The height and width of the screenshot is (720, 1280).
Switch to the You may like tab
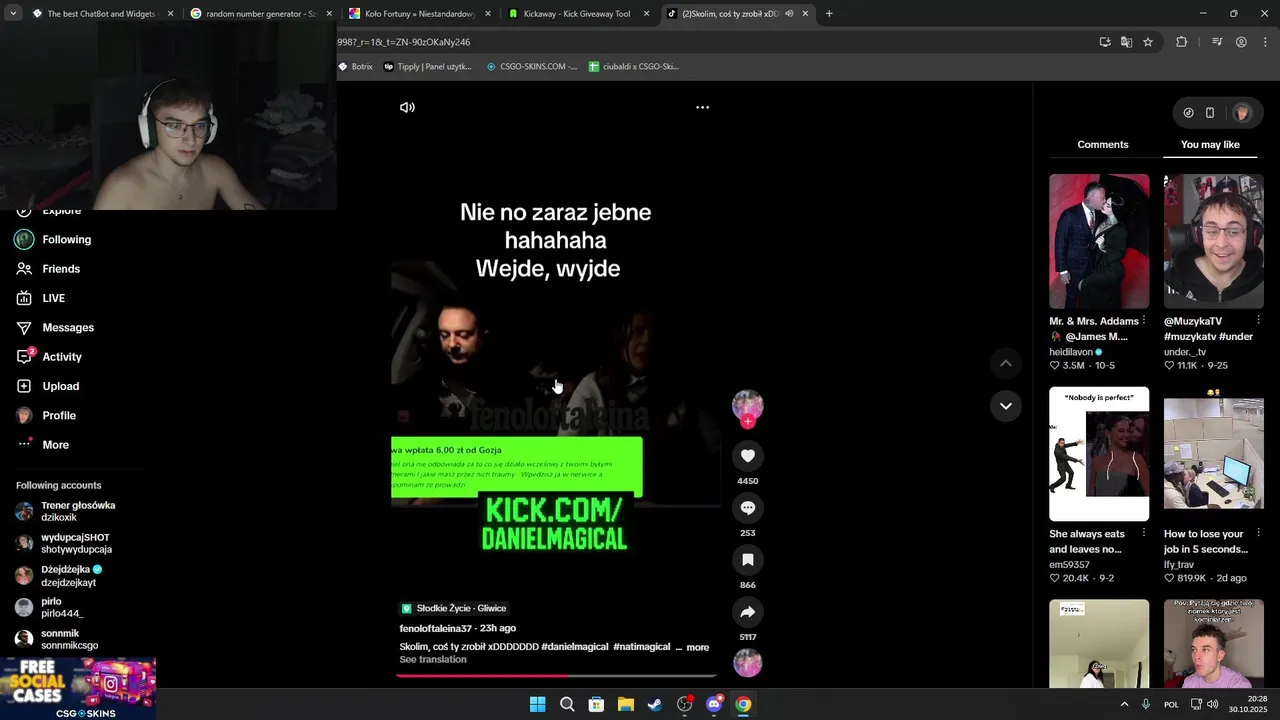click(x=1210, y=144)
